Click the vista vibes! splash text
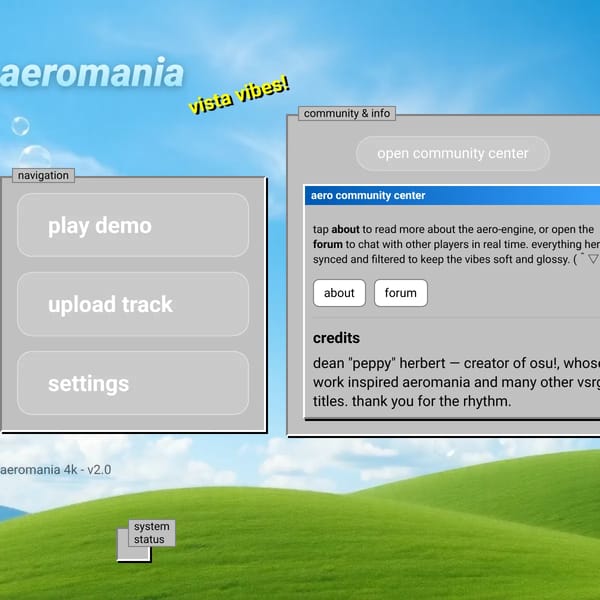Image resolution: width=600 pixels, height=600 pixels. 239,95
